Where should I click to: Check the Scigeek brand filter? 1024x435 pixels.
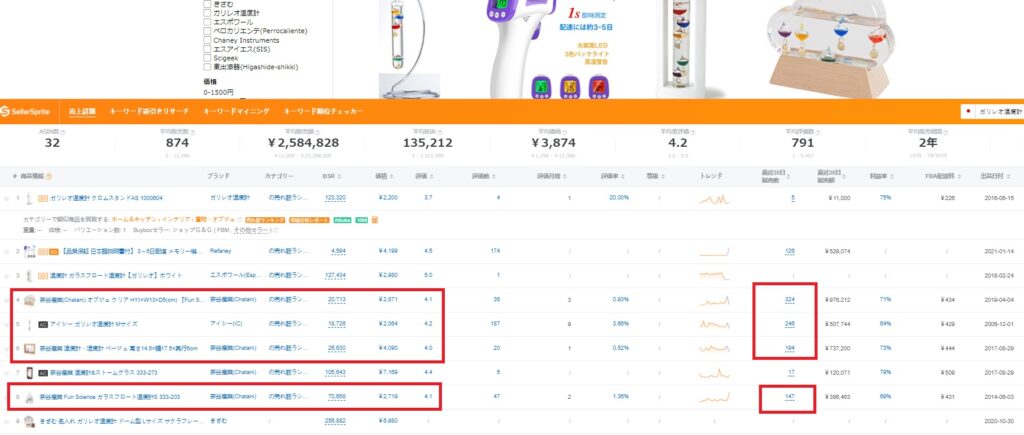click(x=207, y=58)
